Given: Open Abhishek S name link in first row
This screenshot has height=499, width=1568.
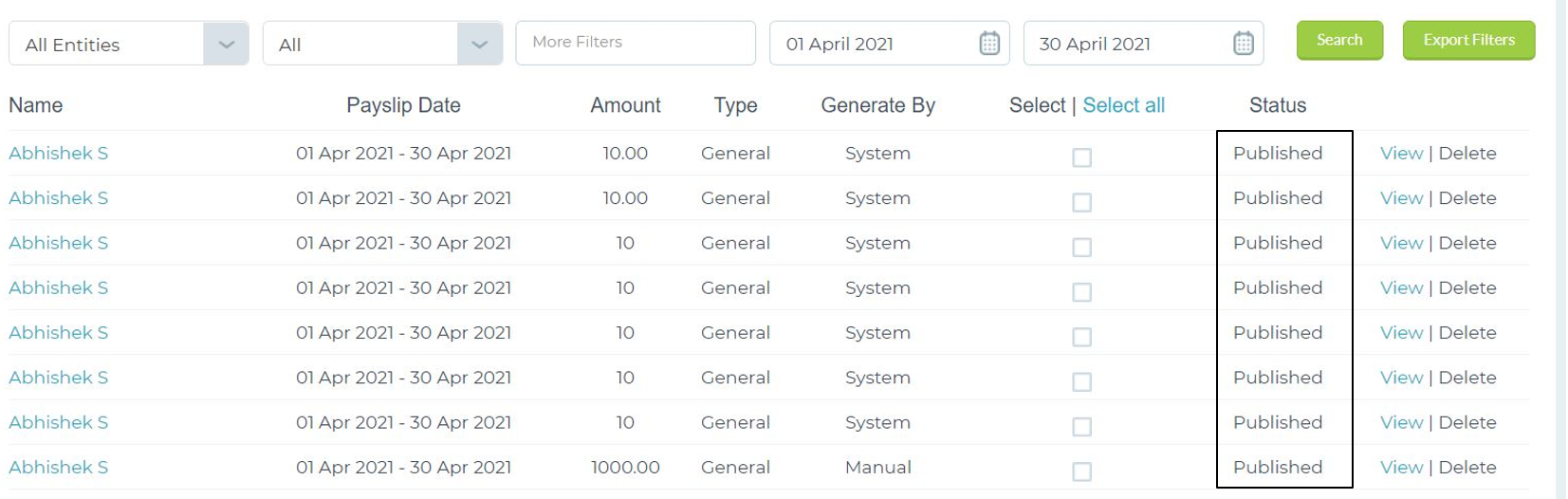Looking at the screenshot, I should (x=59, y=153).
